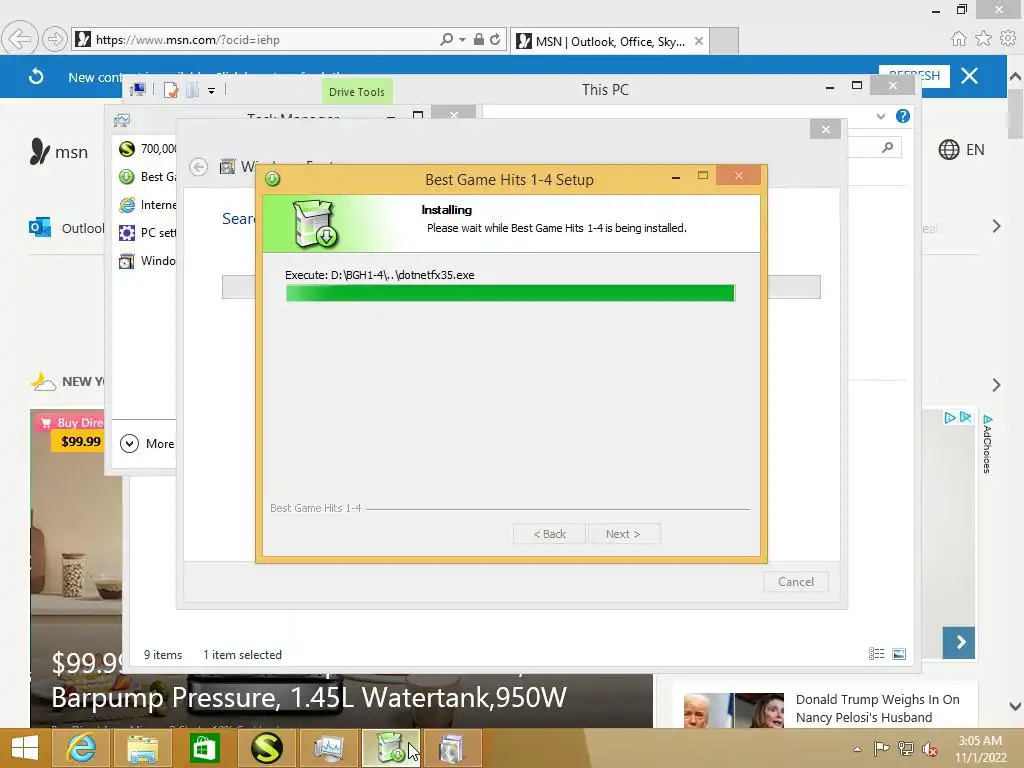Viewport: 1024px width, 768px height.
Task: Select Best Game row in Task Manager
Action: pyautogui.click(x=148, y=177)
